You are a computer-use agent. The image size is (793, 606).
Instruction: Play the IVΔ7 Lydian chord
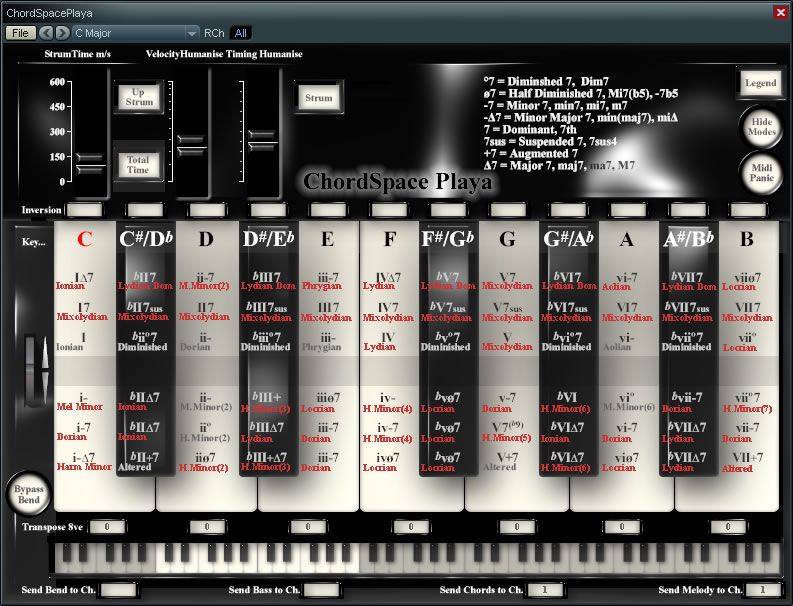[382, 281]
